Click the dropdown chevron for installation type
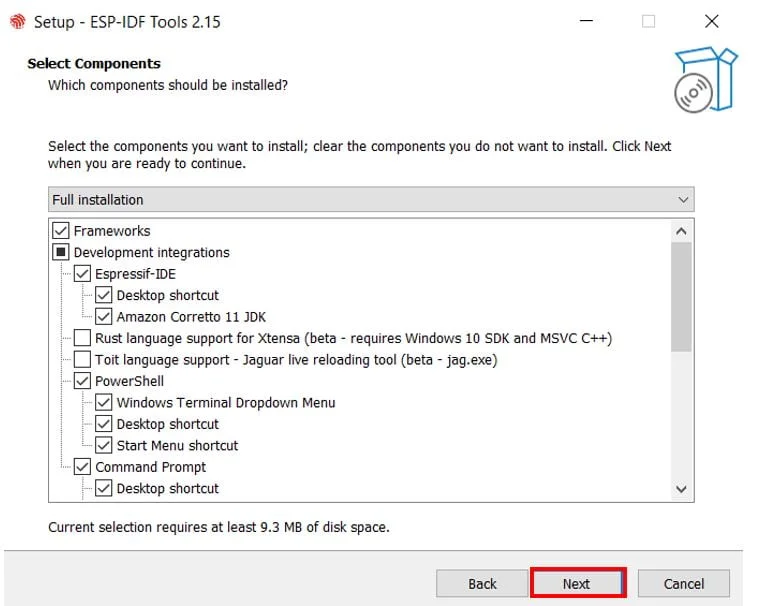Screen dimensions: 762x606 [x=683, y=200]
